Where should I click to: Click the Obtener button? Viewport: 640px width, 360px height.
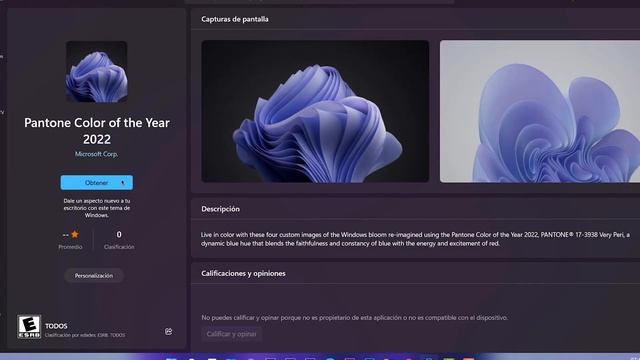click(x=97, y=182)
